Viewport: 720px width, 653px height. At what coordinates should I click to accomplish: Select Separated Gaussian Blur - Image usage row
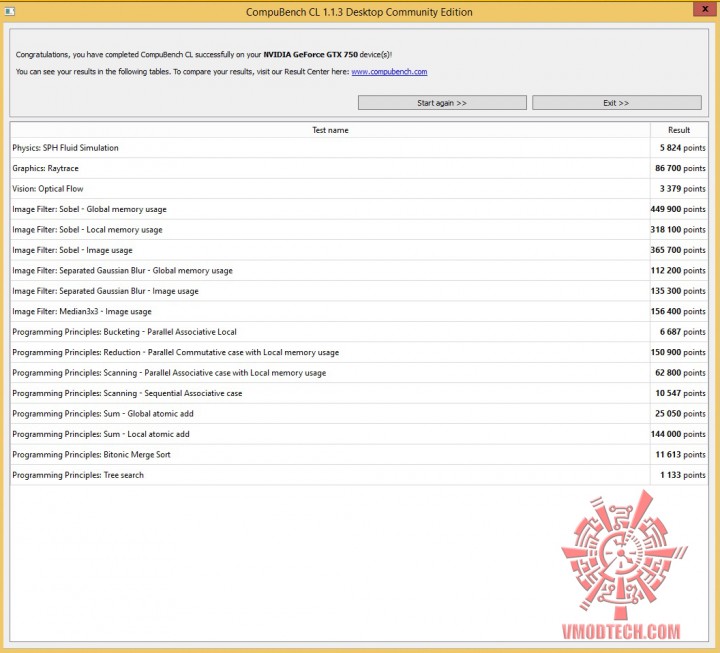[x=359, y=291]
